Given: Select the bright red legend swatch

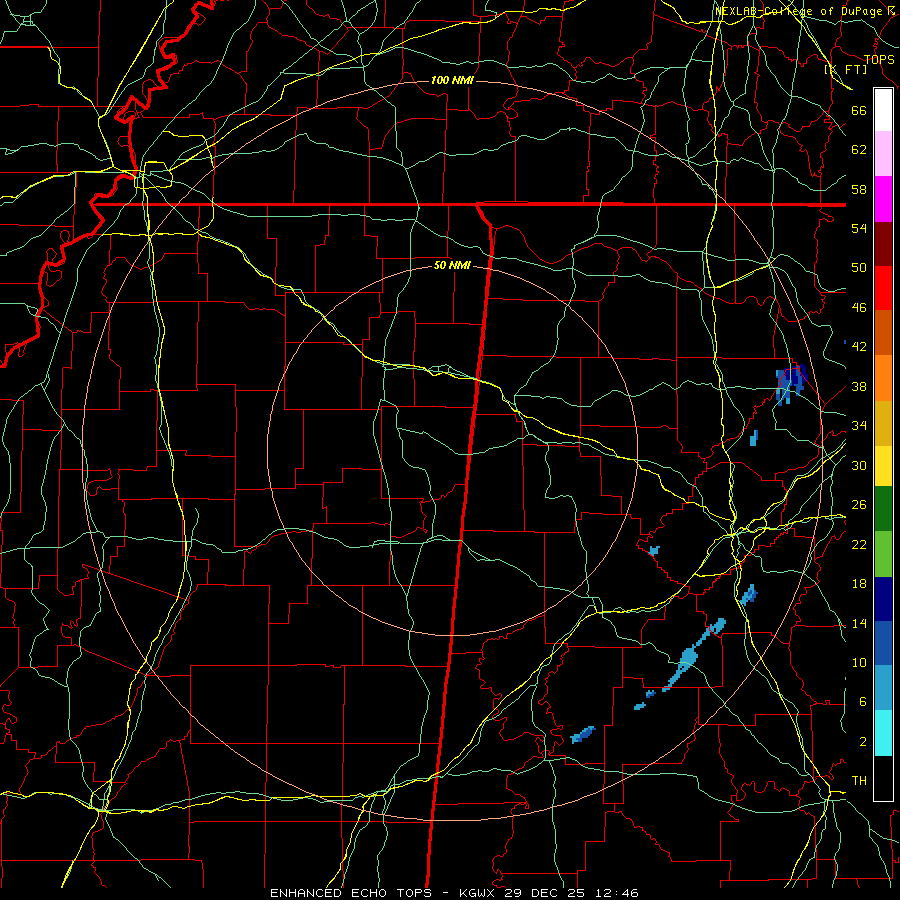Looking at the screenshot, I should point(883,288).
